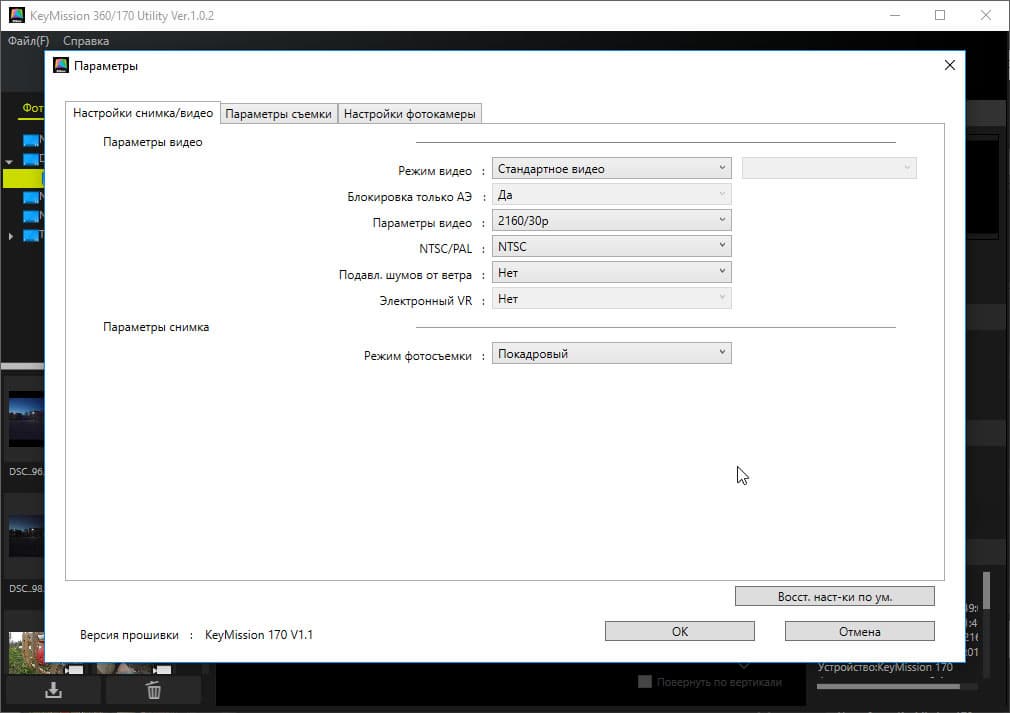Open the NTSC/PAL dropdown
Screen dimensions: 1010x713
click(x=611, y=247)
